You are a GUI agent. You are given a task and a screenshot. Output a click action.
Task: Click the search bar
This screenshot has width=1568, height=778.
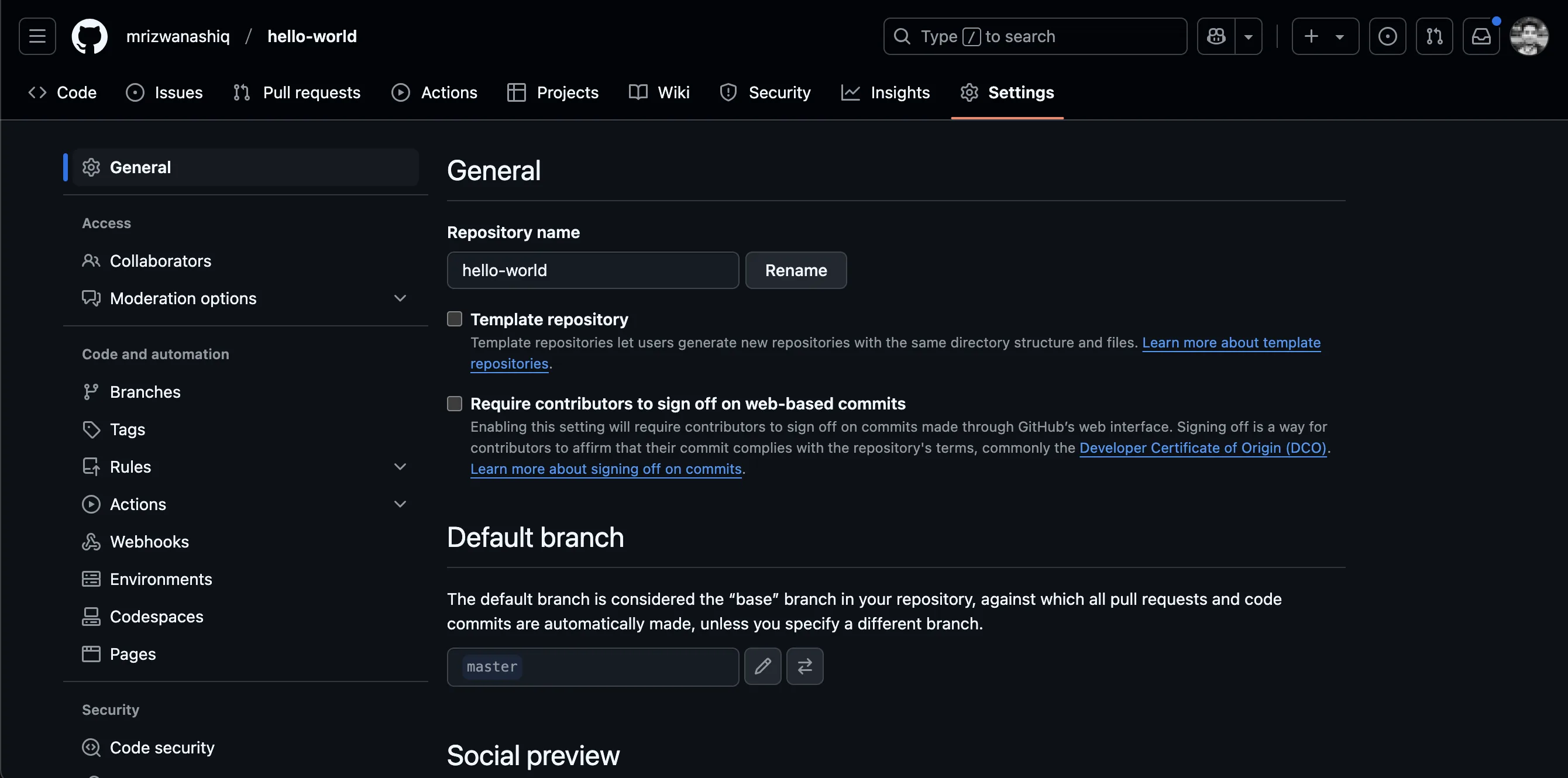tap(1035, 36)
